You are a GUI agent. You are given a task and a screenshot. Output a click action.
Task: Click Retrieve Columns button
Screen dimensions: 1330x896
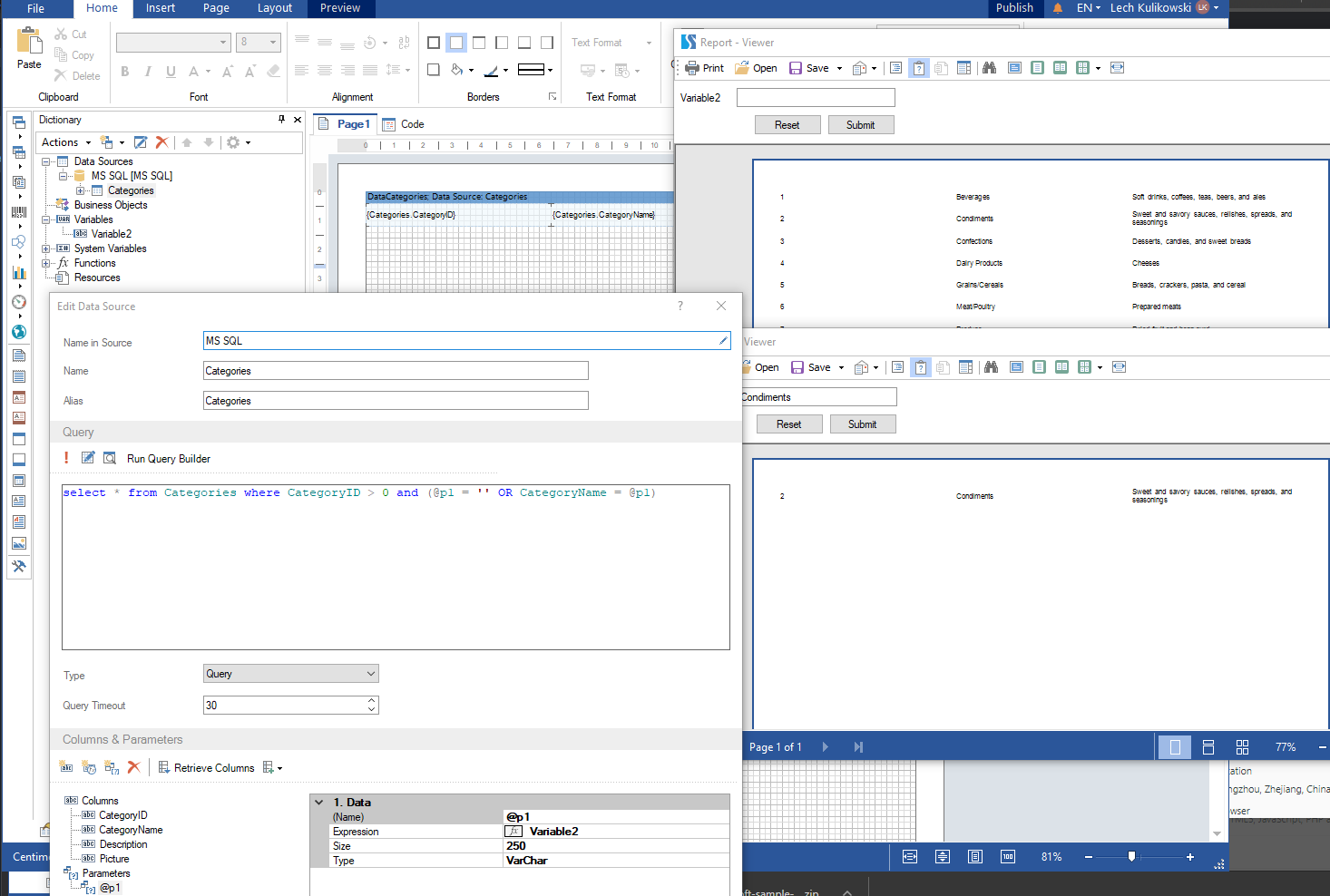pos(206,768)
